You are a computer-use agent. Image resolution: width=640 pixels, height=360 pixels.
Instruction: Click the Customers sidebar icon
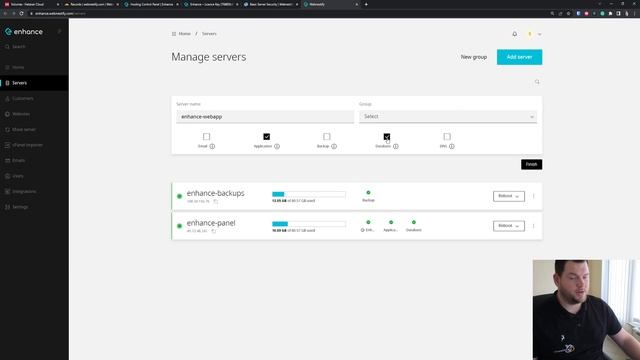[x=7, y=98]
